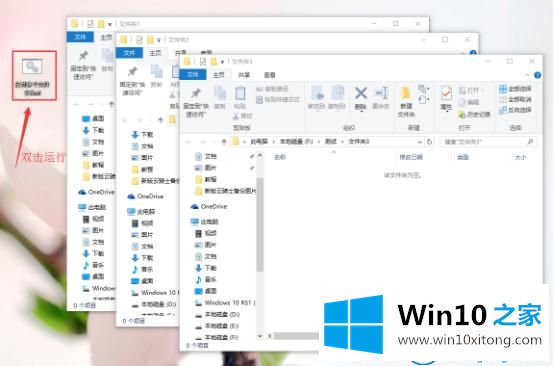Image resolution: width=554 pixels, height=366 pixels.
Task: Open help via blue question mark icon
Action: [538, 75]
